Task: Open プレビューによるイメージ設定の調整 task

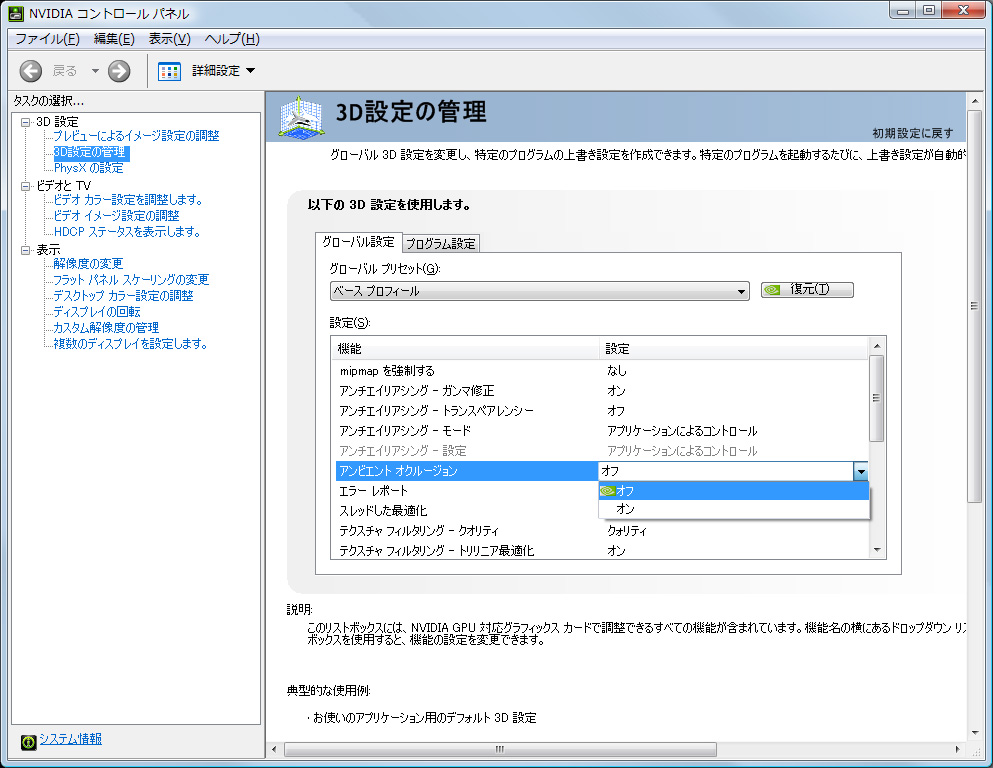Action: 136,135
